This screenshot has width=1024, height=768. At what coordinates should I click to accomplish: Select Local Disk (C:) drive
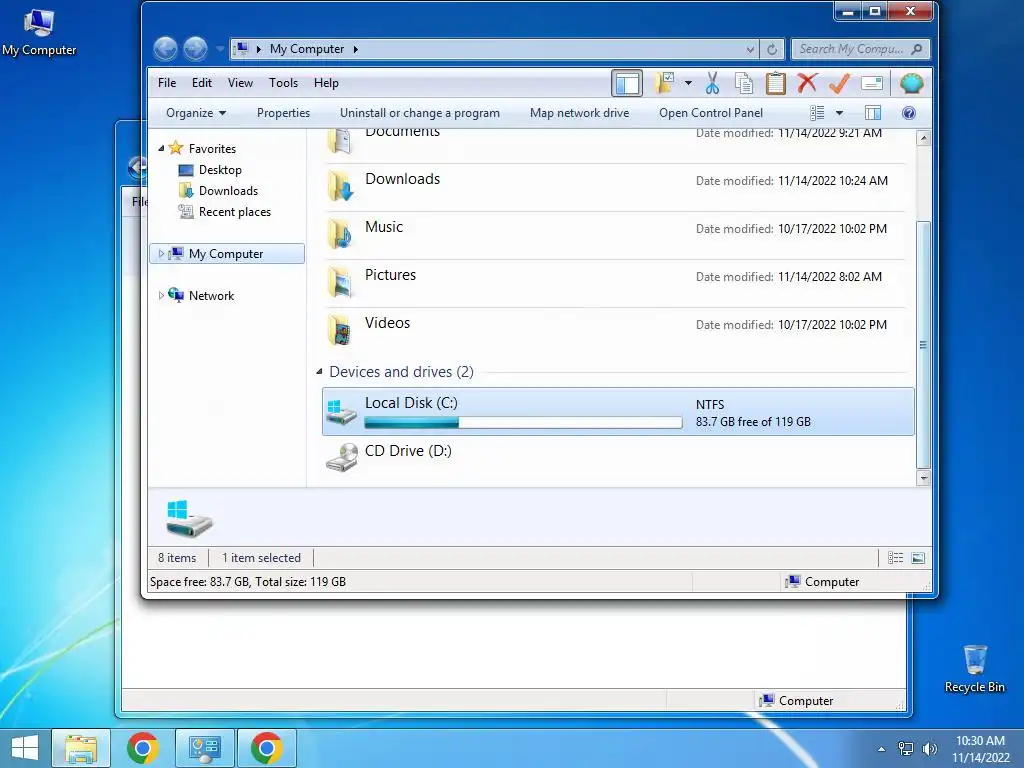(618, 411)
